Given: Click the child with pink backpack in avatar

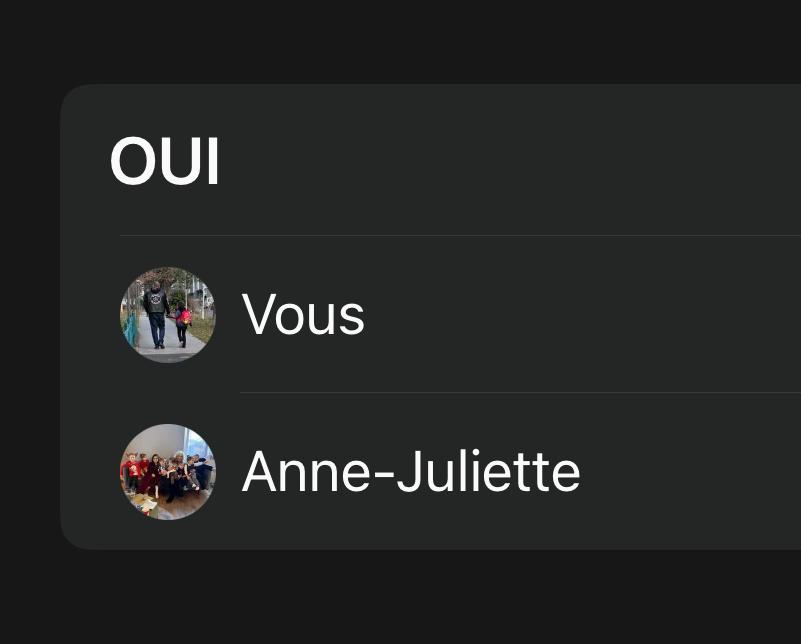Looking at the screenshot, I should pos(183,324).
